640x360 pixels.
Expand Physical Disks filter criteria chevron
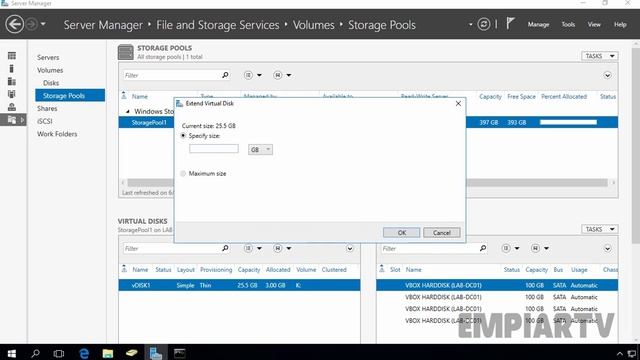(x=607, y=249)
